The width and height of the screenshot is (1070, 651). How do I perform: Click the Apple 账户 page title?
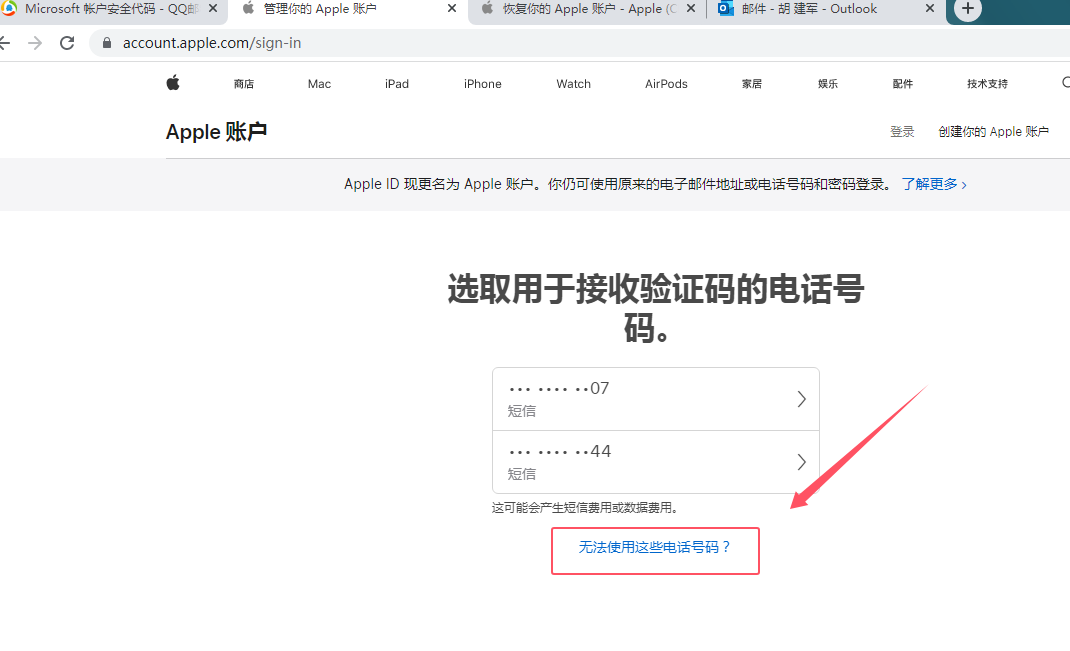point(216,132)
